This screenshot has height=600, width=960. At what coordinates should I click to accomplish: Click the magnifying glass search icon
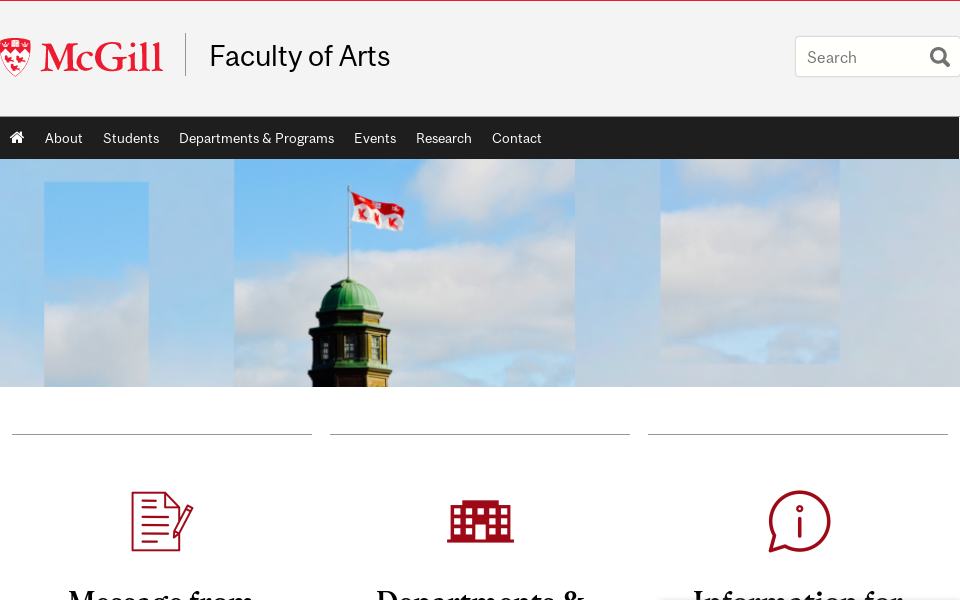click(x=939, y=56)
